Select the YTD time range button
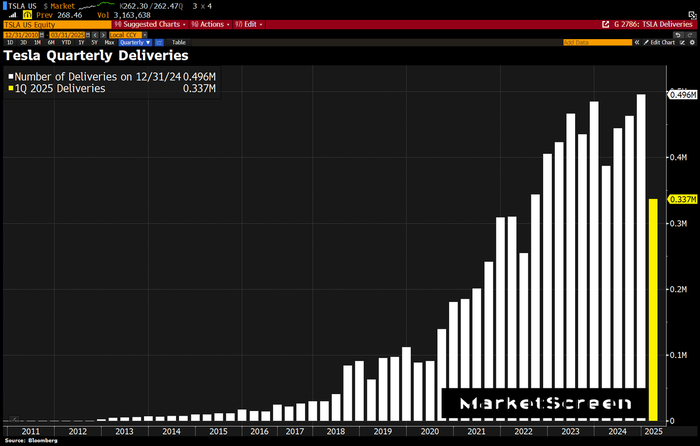Image resolution: width=700 pixels, height=446 pixels. click(x=63, y=43)
